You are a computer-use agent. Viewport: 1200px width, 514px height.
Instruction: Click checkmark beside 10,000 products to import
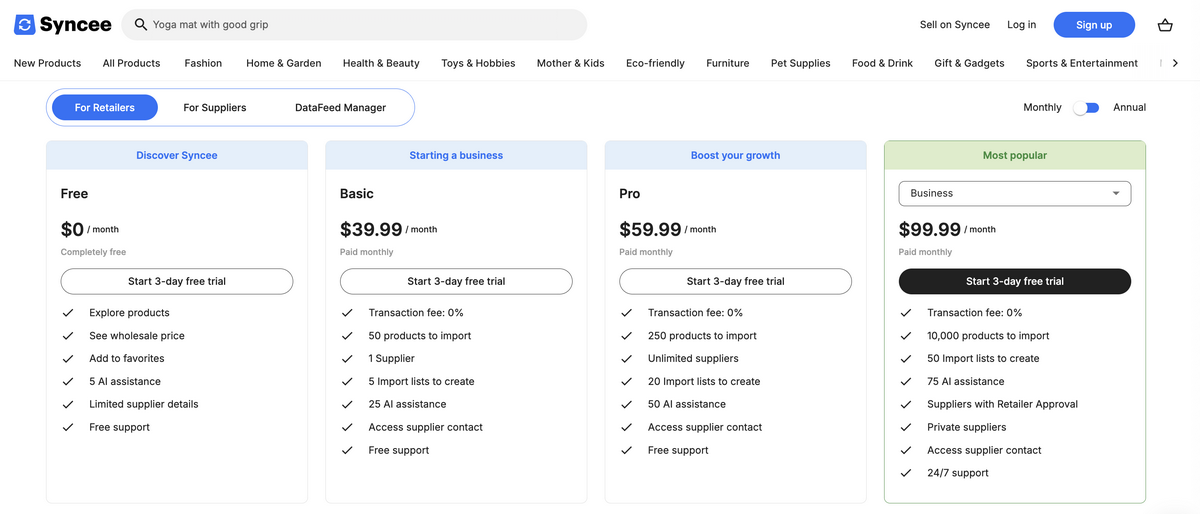click(906, 336)
